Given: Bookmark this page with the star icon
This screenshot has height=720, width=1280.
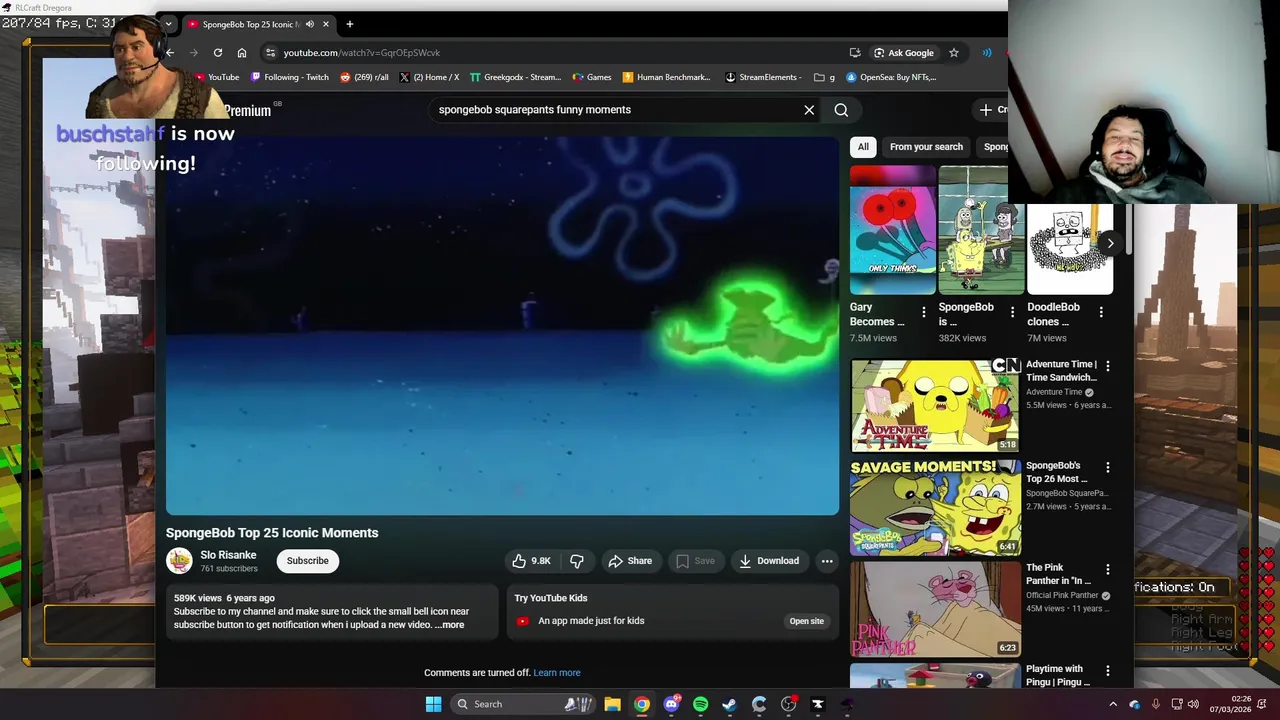Looking at the screenshot, I should pos(954,52).
